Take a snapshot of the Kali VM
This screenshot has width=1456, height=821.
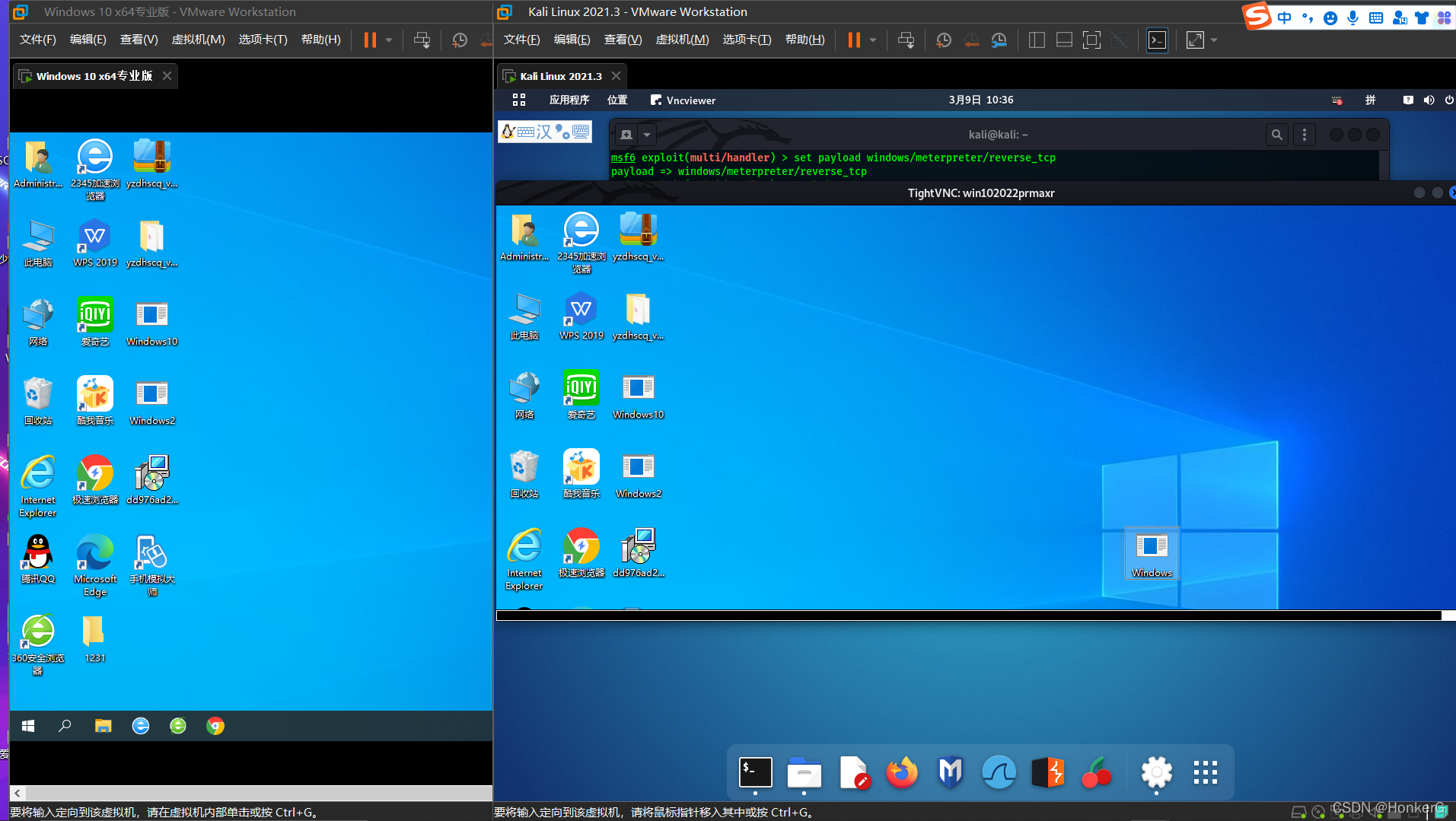click(x=944, y=40)
